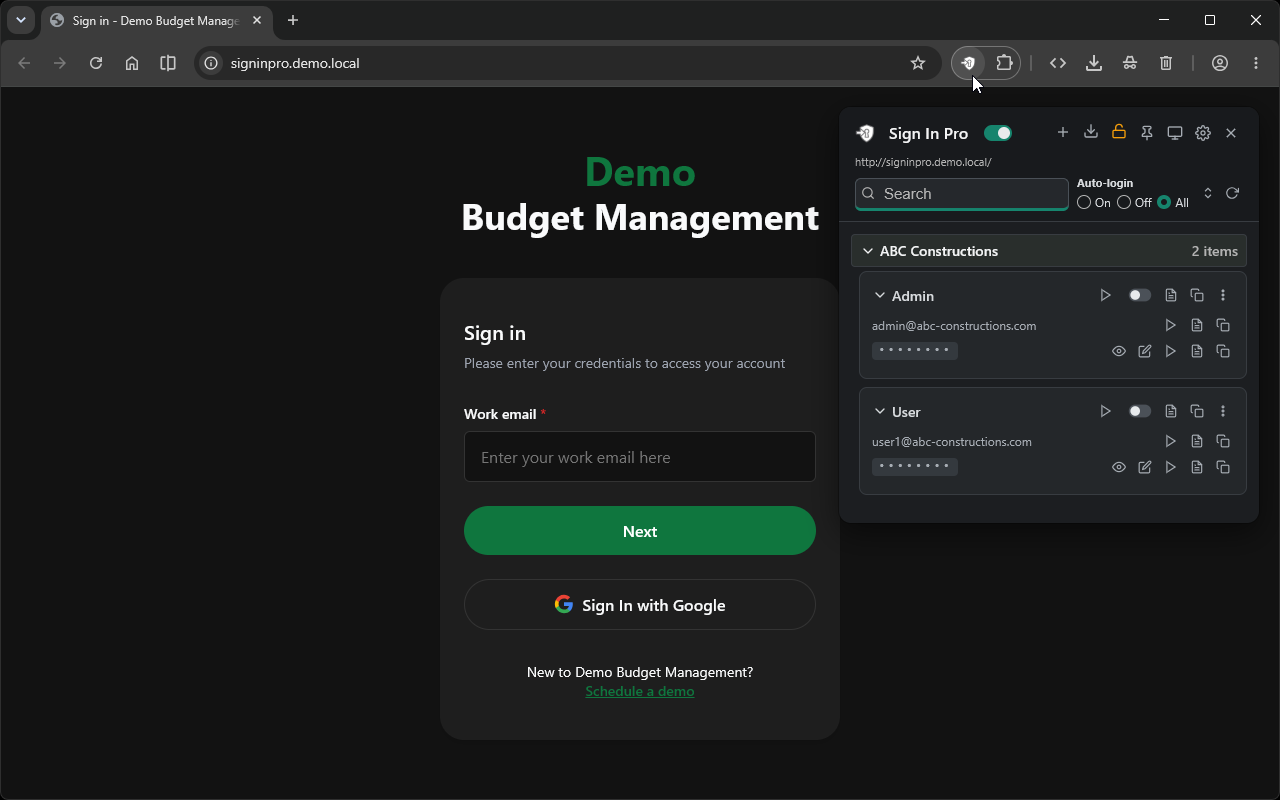This screenshot has height=800, width=1280.
Task: Click document icon in the User header row
Action: point(1171,411)
